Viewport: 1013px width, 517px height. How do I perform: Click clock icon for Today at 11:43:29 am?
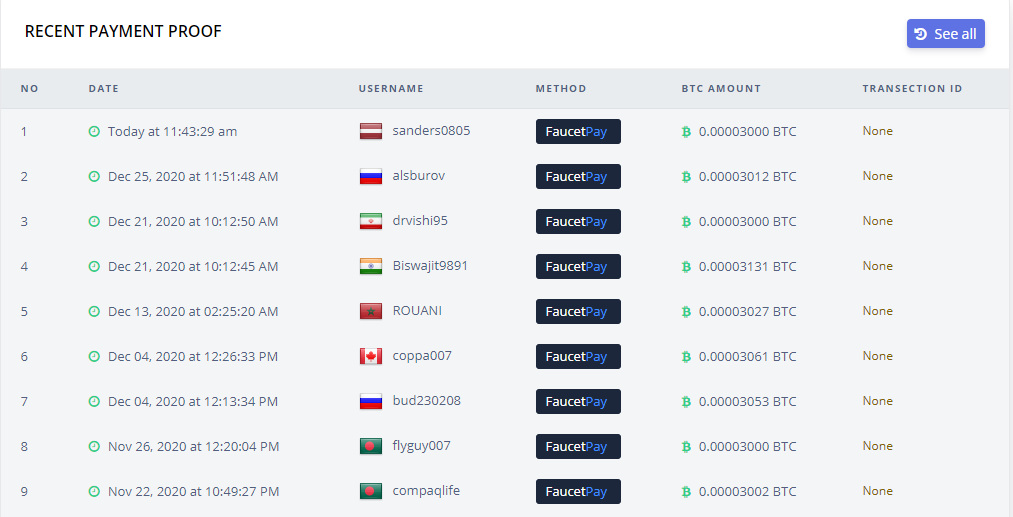click(94, 131)
